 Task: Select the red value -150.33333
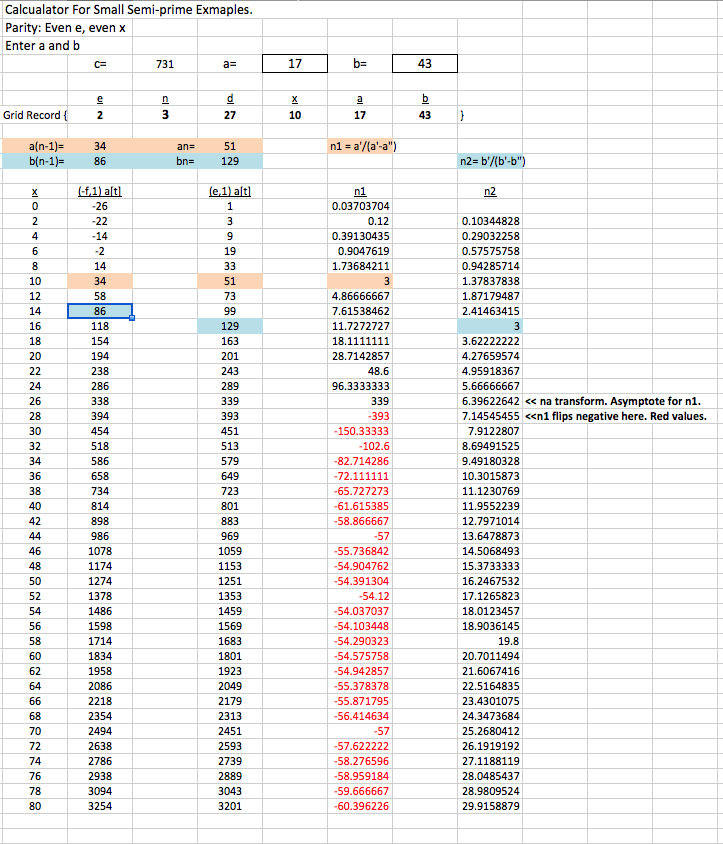360,431
